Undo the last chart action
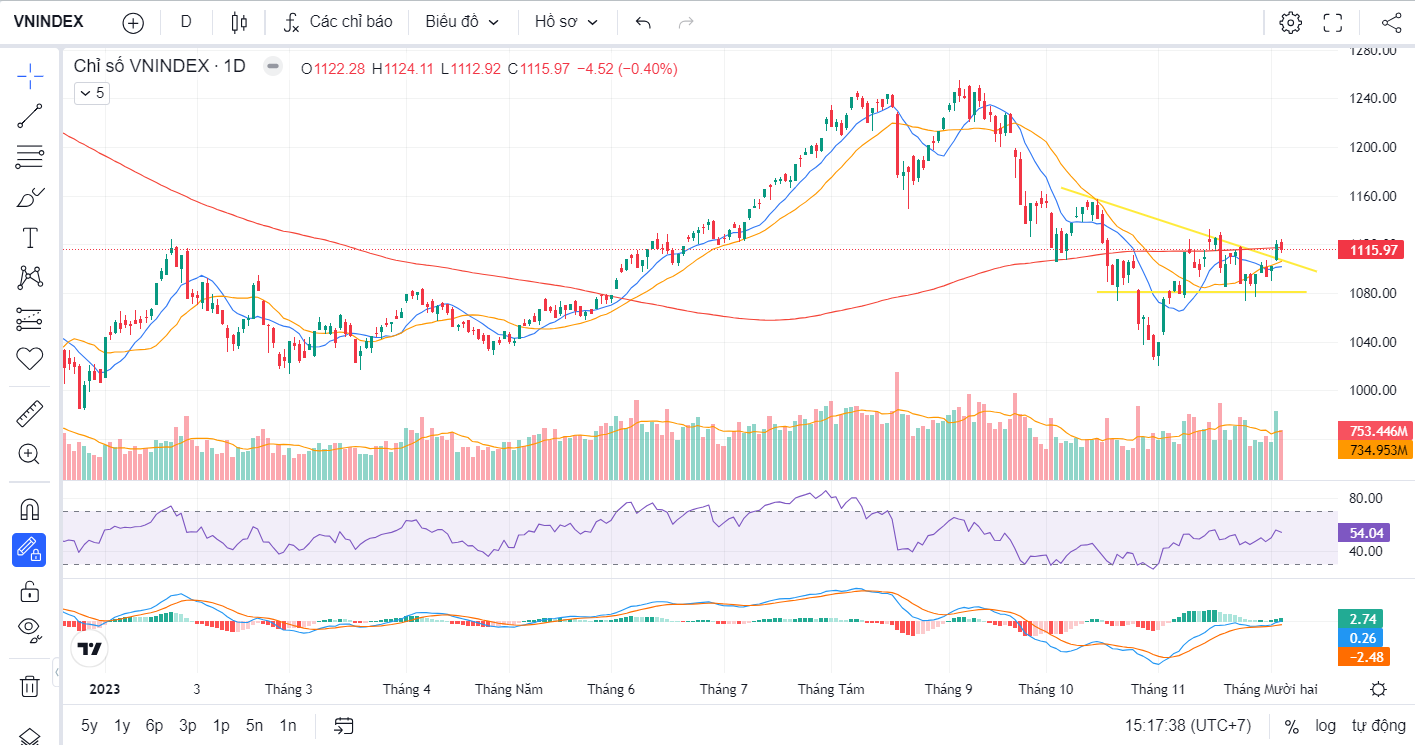This screenshot has height=745, width=1415. (644, 22)
